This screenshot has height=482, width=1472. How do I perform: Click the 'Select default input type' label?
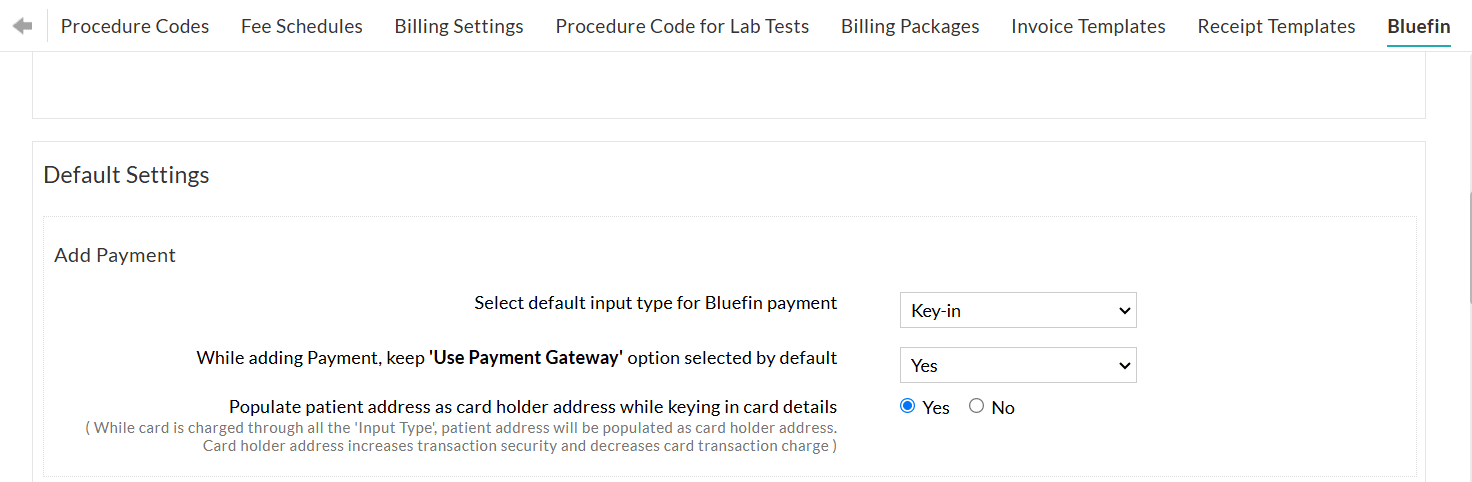(655, 303)
